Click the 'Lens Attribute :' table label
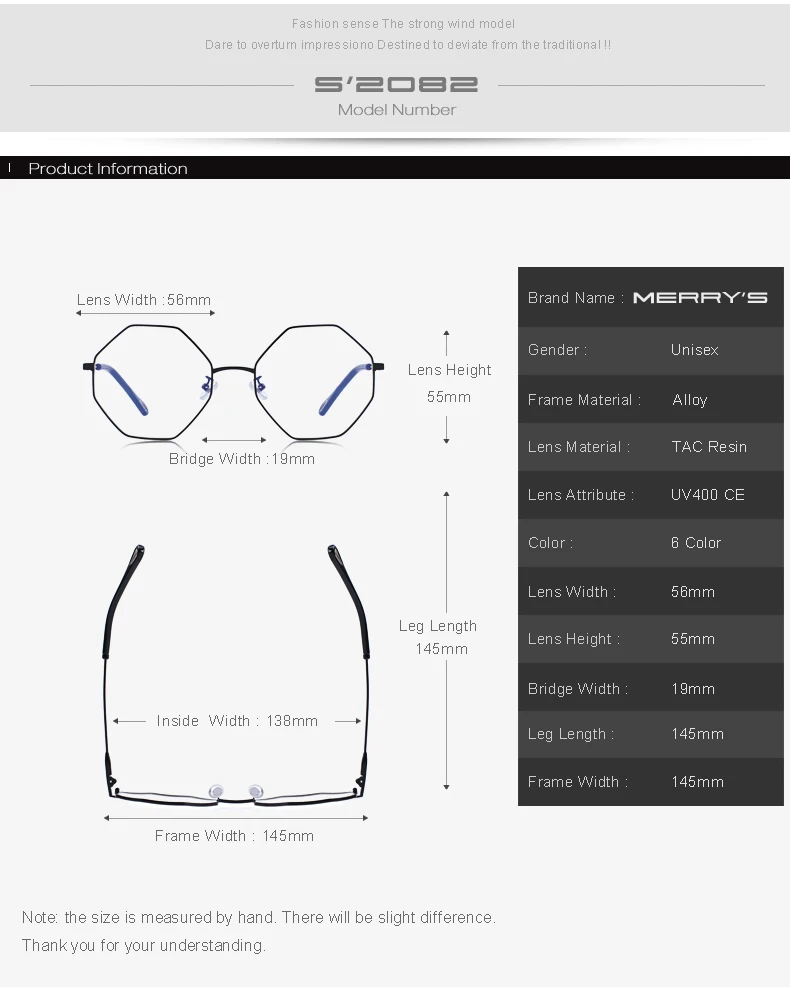 click(x=581, y=495)
